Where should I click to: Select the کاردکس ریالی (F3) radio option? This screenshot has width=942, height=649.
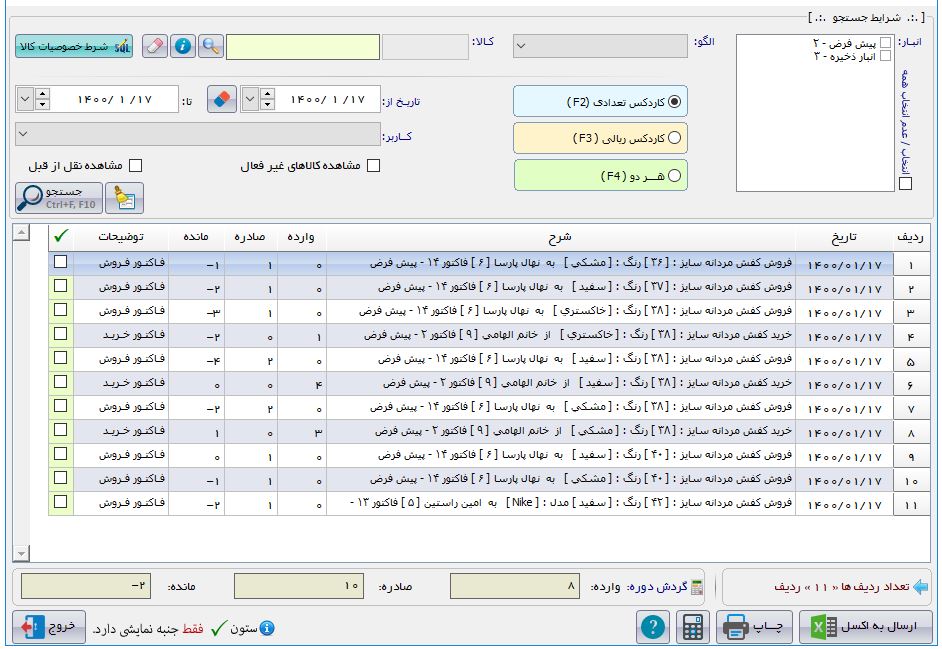tap(675, 137)
